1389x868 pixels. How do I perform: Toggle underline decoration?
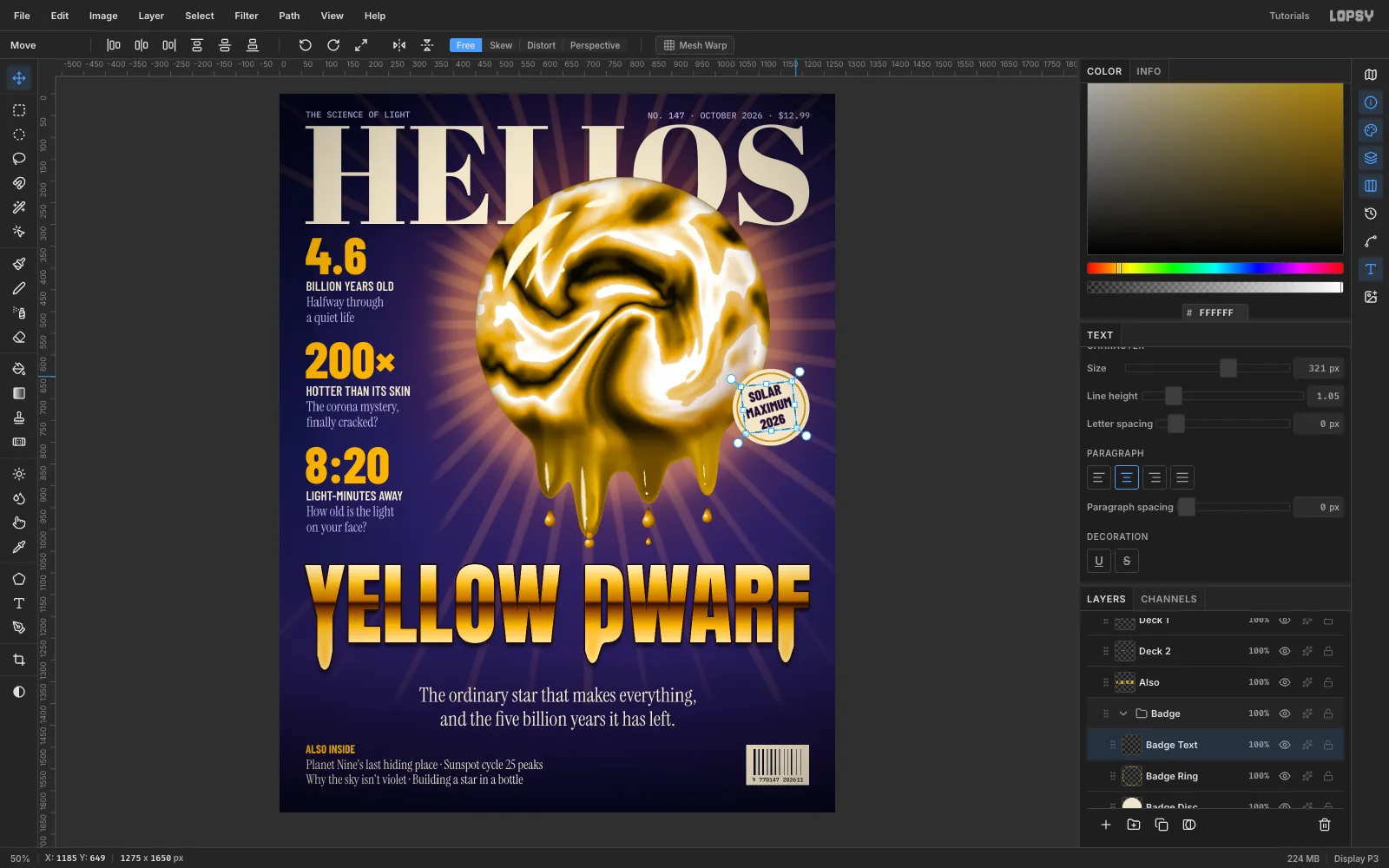point(1099,561)
